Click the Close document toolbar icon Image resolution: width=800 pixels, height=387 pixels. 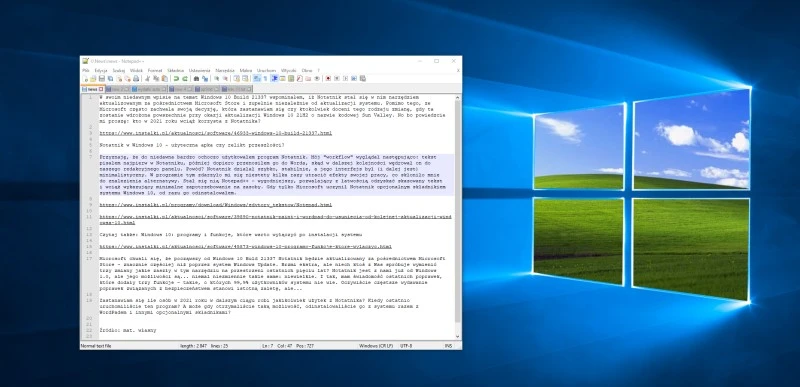[119, 79]
